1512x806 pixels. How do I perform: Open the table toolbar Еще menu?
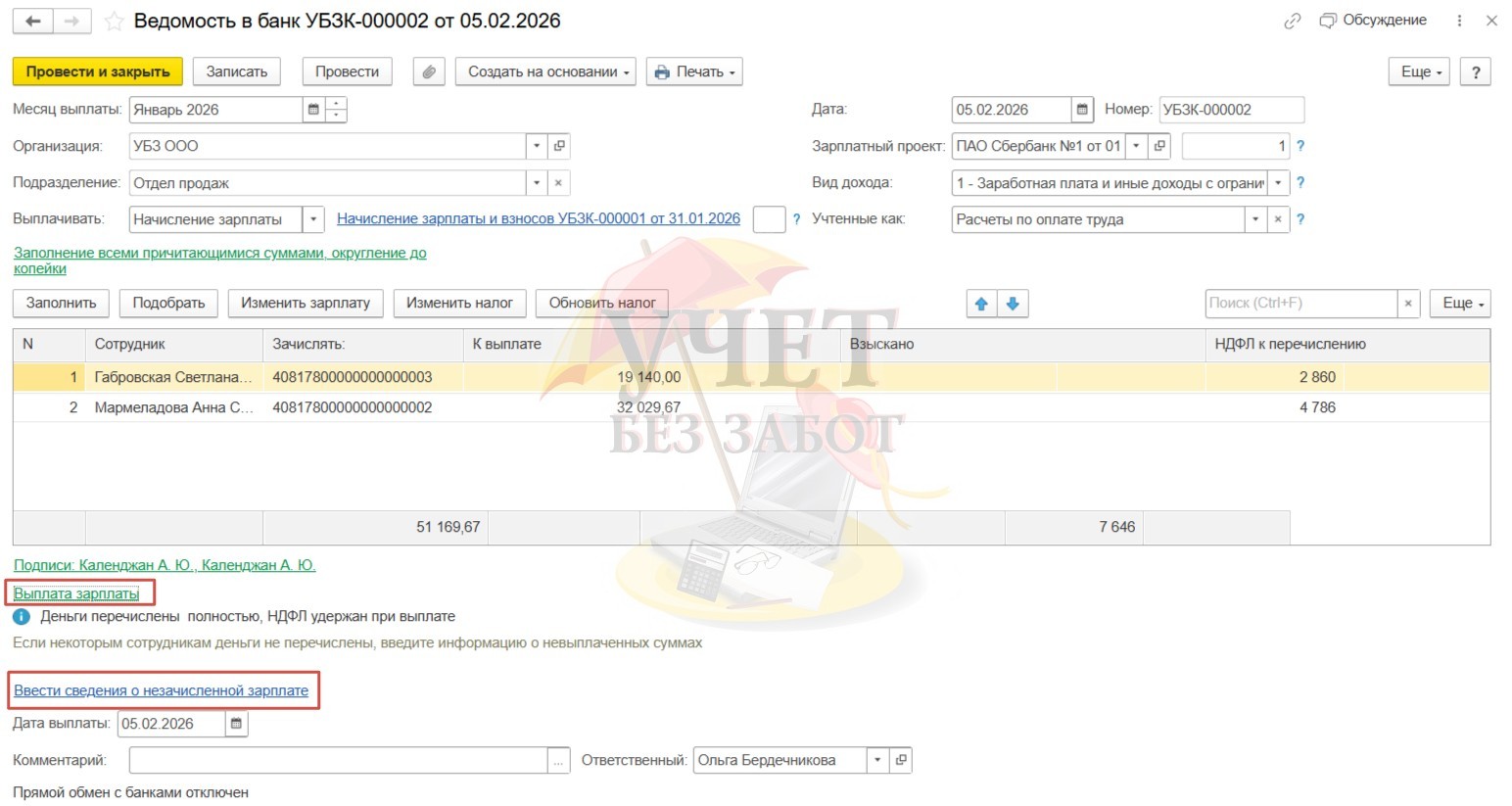(x=1460, y=304)
